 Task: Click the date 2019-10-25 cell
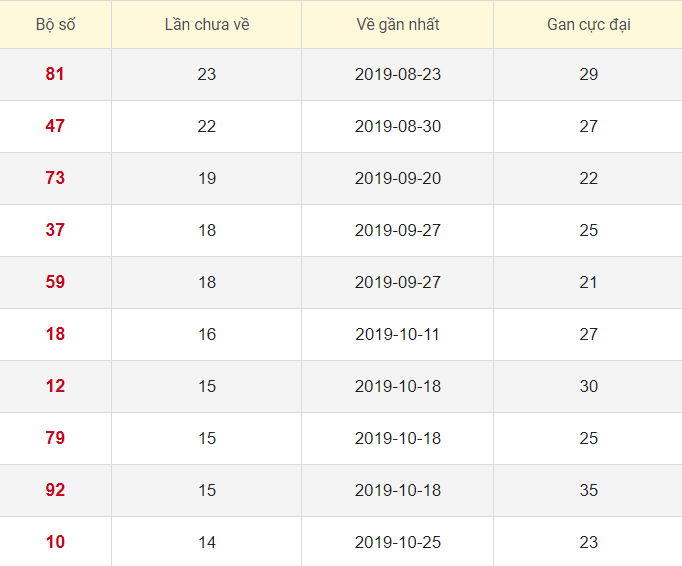click(x=397, y=542)
